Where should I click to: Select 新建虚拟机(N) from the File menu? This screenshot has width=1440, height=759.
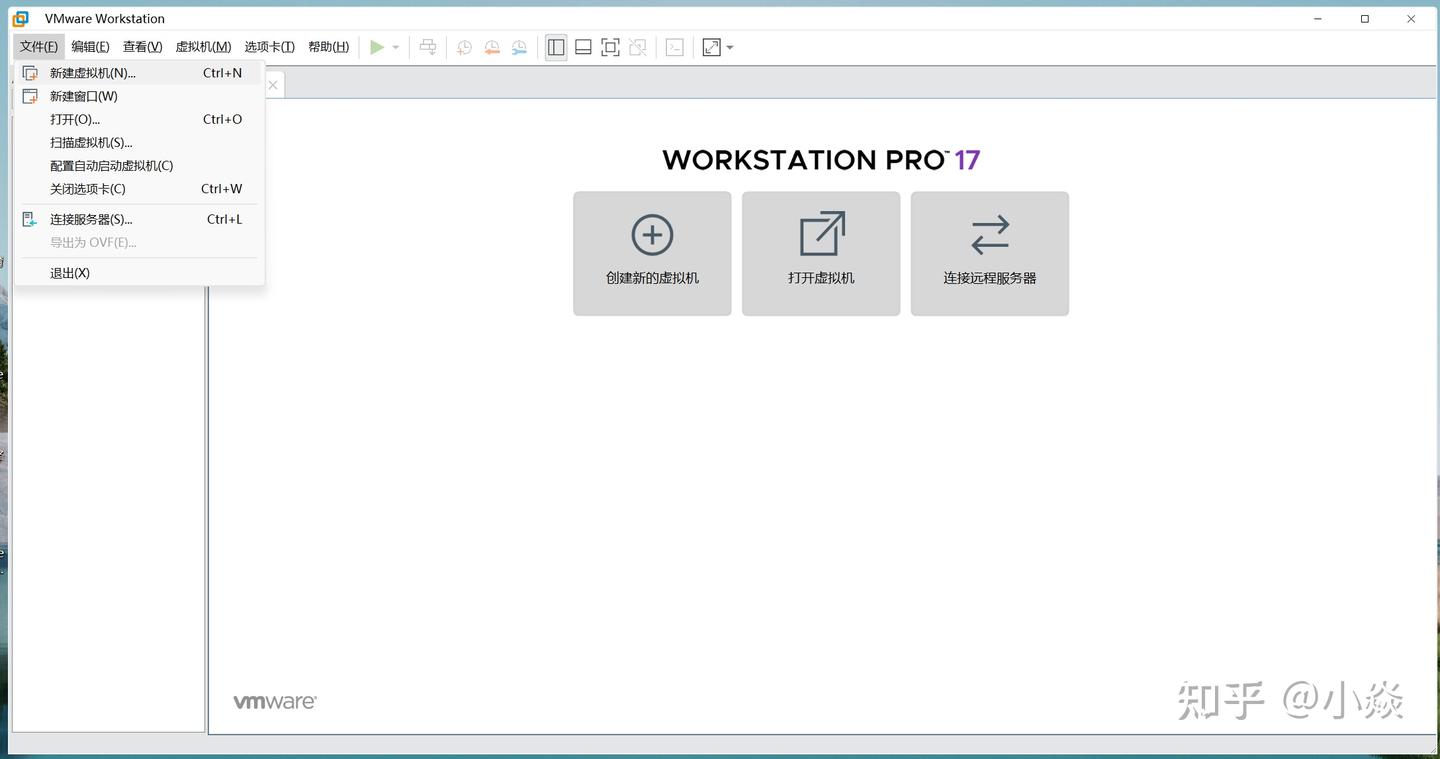93,72
